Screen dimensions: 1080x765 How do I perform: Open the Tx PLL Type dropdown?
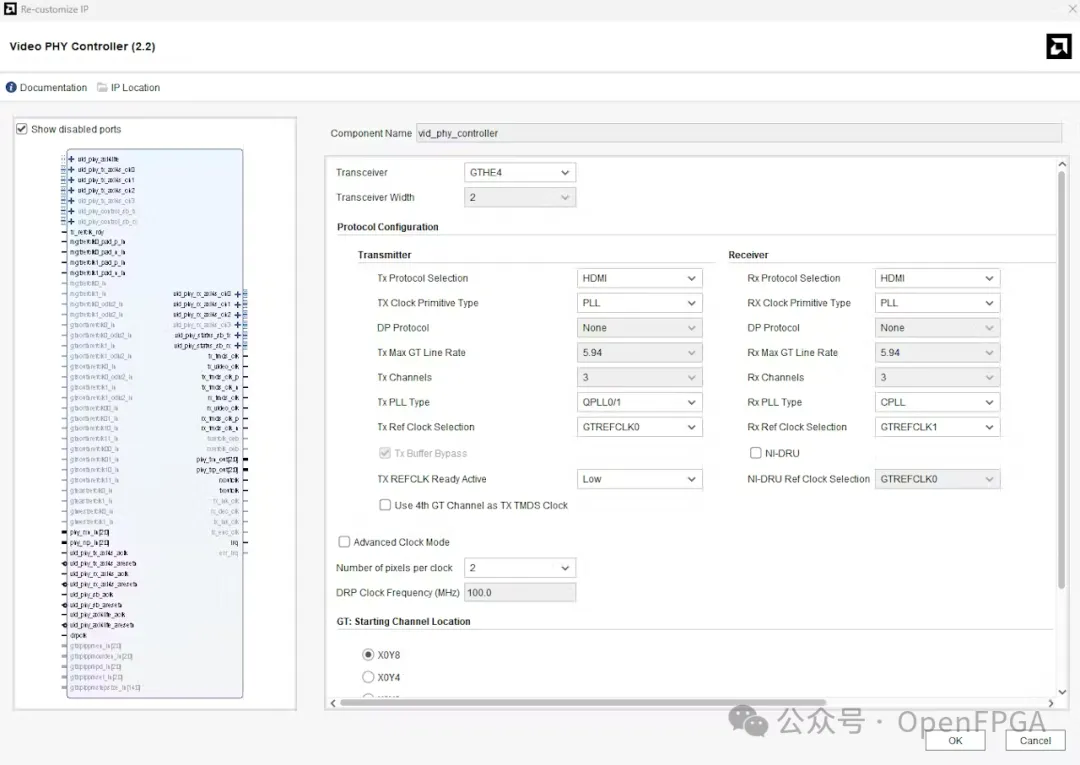[x=639, y=402]
